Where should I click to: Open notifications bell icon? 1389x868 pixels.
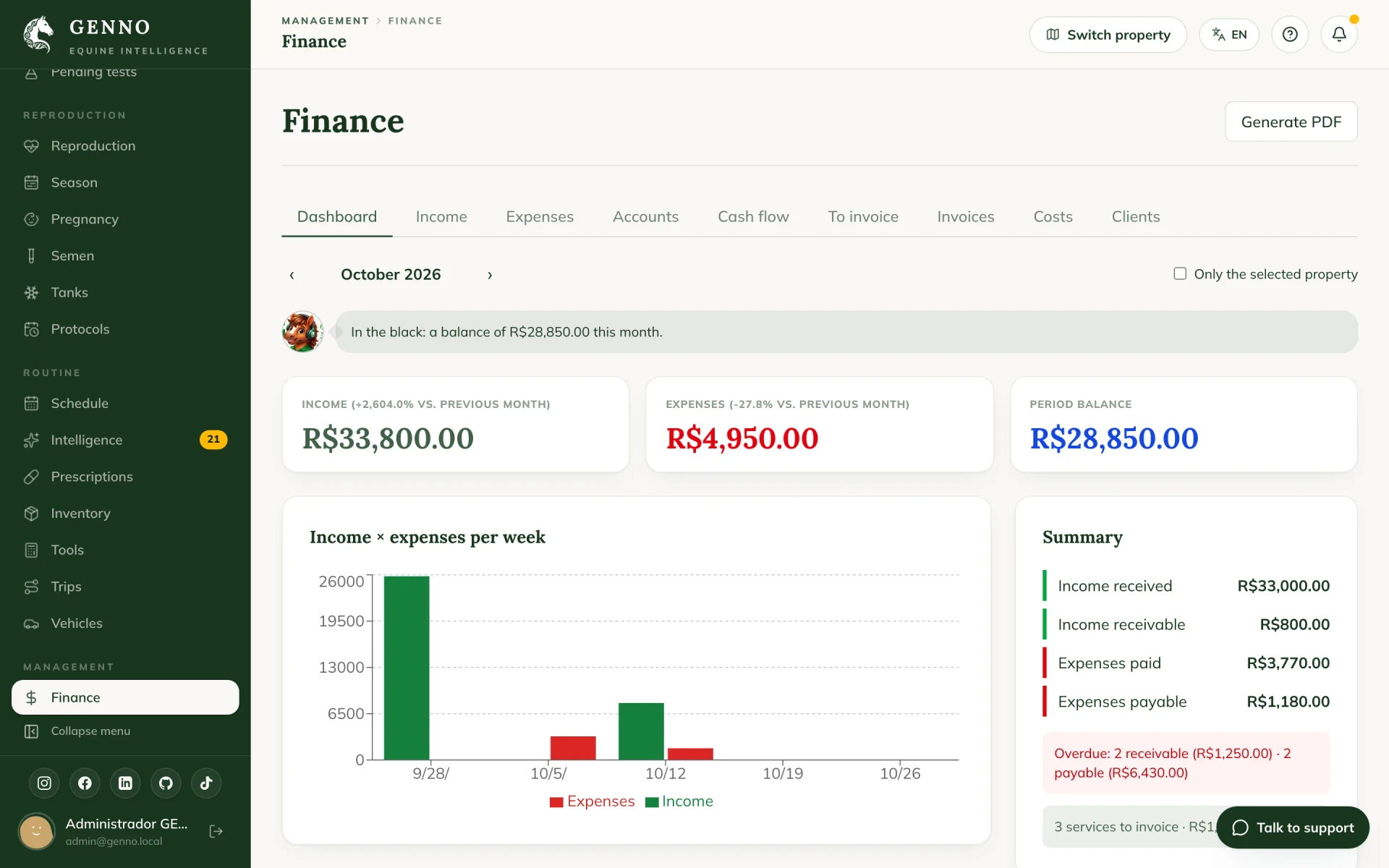pyautogui.click(x=1339, y=34)
